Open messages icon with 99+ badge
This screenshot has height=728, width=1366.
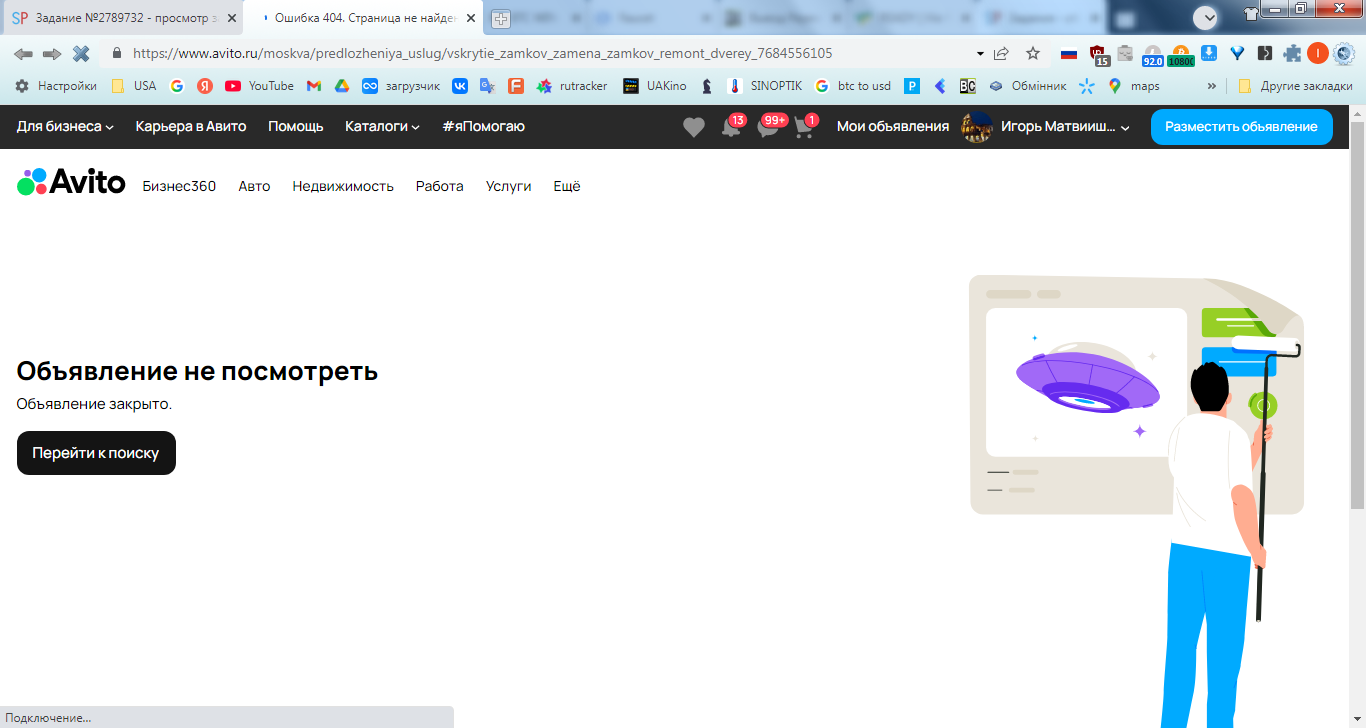click(769, 127)
